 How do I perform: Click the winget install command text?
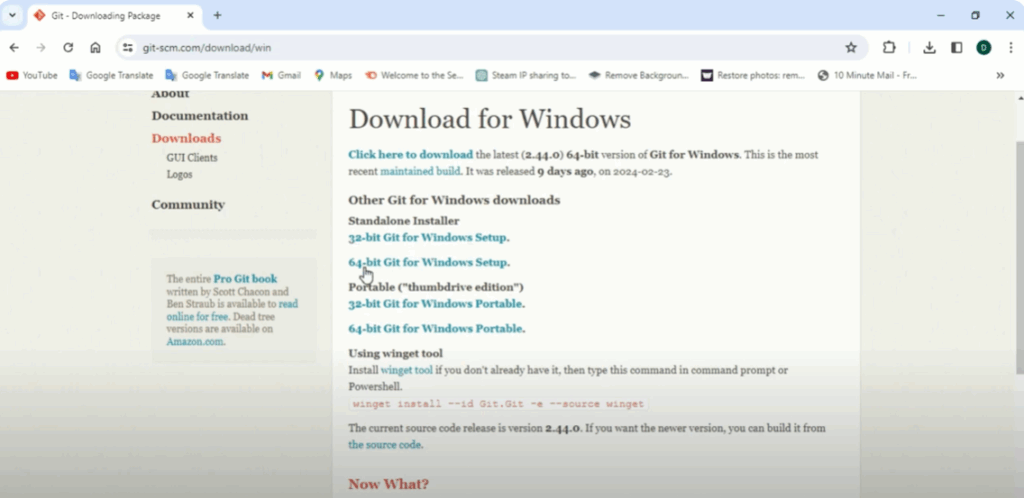coord(498,404)
